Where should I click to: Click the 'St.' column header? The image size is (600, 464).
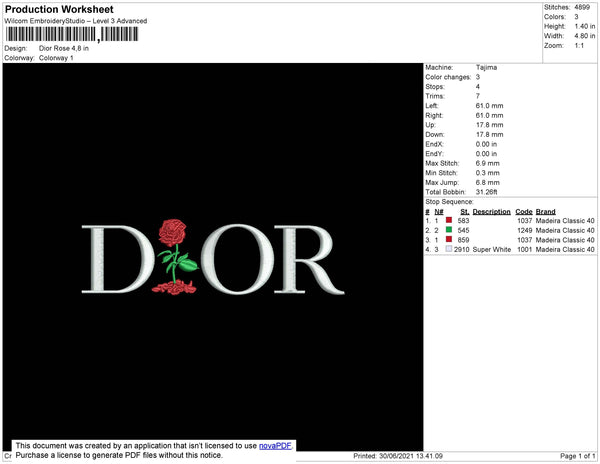point(465,212)
